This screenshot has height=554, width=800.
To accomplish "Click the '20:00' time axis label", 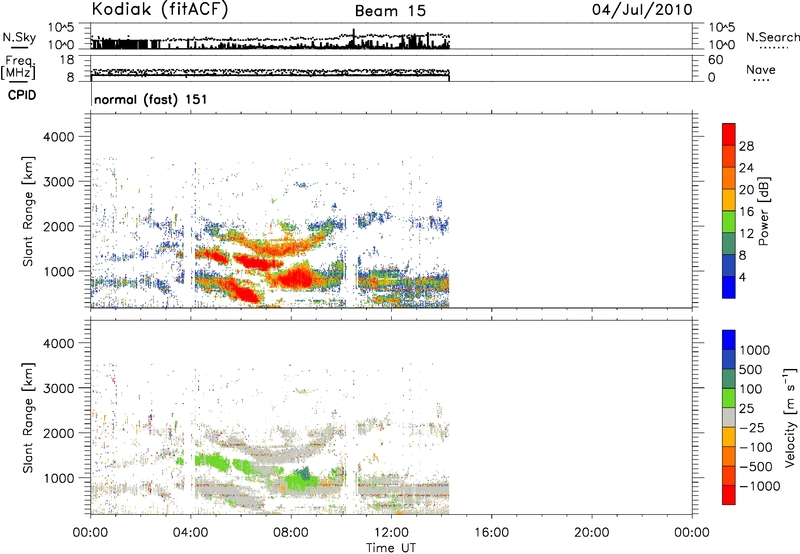I will pyautogui.click(x=592, y=533).
